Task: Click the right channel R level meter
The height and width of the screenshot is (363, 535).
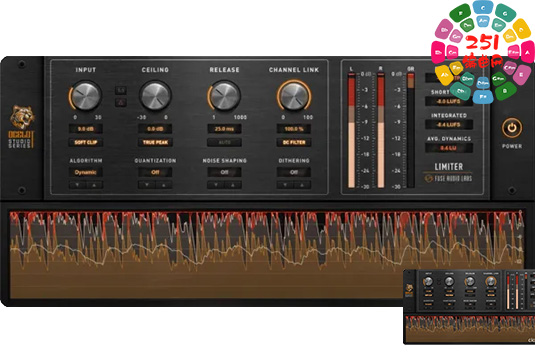Action: click(381, 130)
